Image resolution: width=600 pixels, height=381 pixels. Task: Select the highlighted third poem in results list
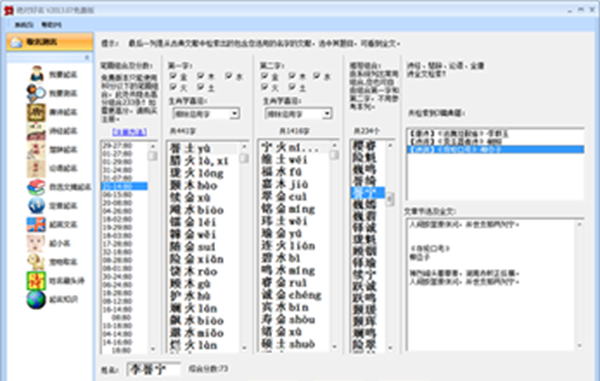pos(496,149)
